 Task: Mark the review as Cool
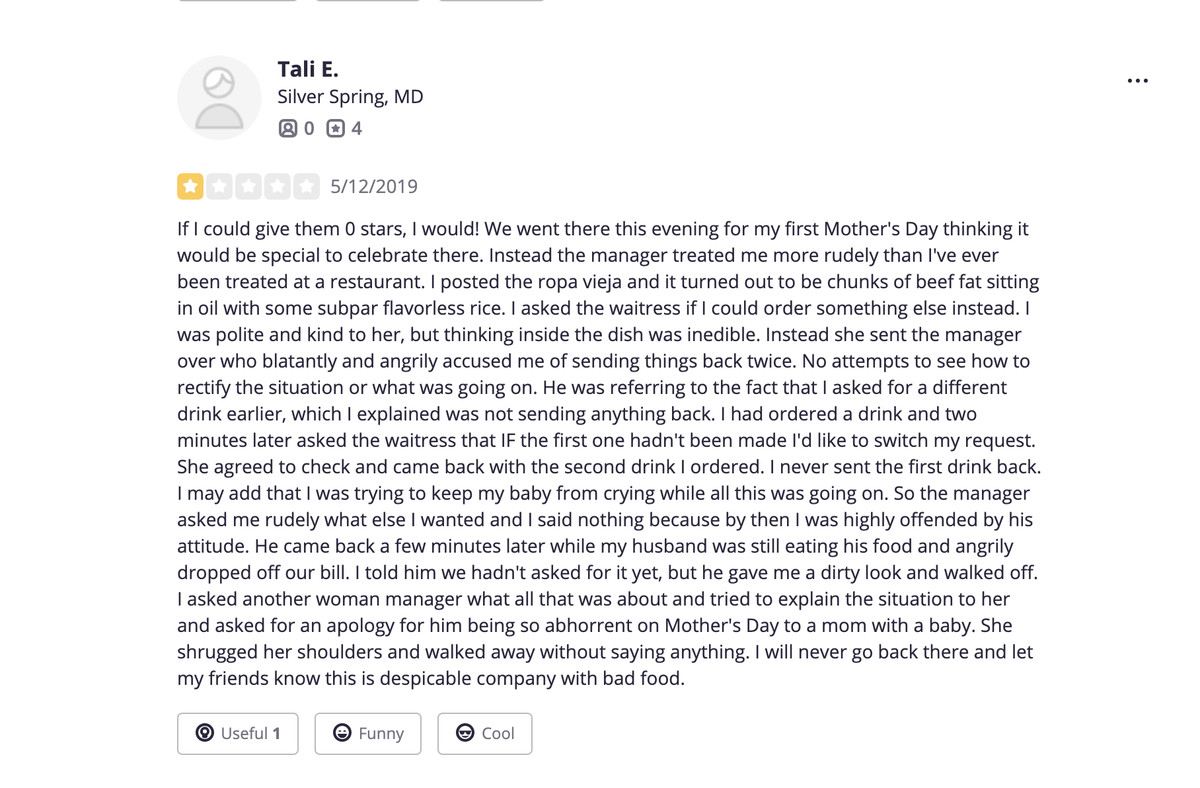(485, 733)
